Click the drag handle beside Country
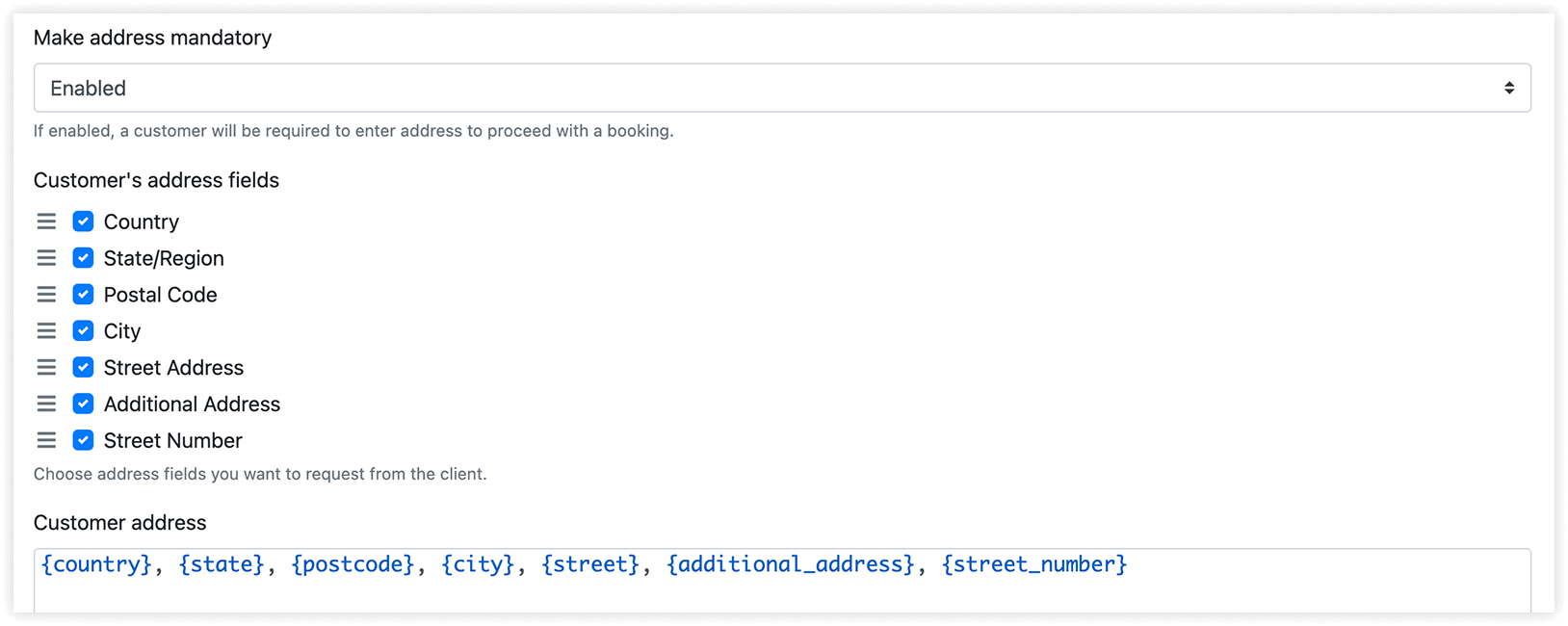1568x626 pixels. click(46, 222)
